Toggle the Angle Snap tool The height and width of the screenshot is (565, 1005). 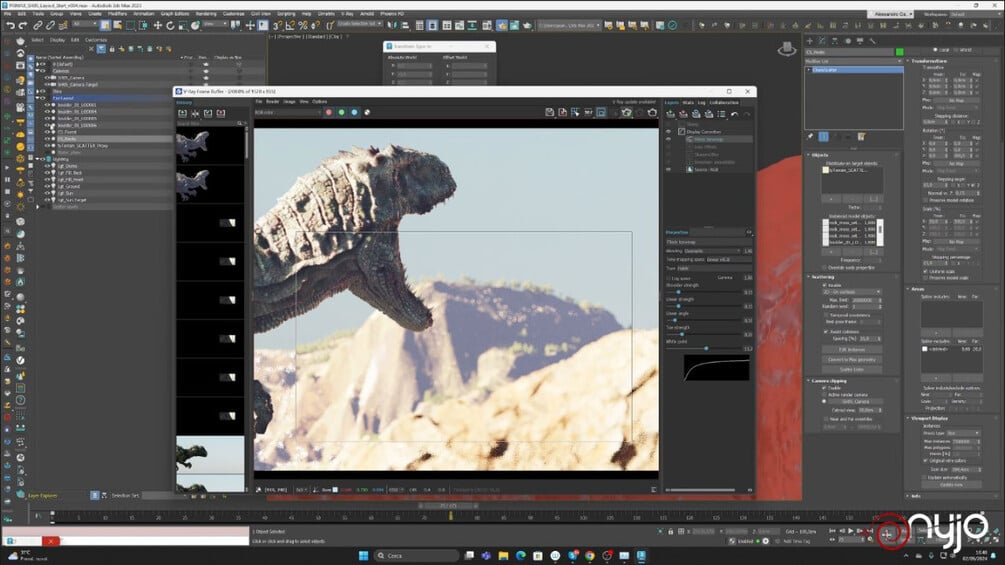click(x=290, y=26)
